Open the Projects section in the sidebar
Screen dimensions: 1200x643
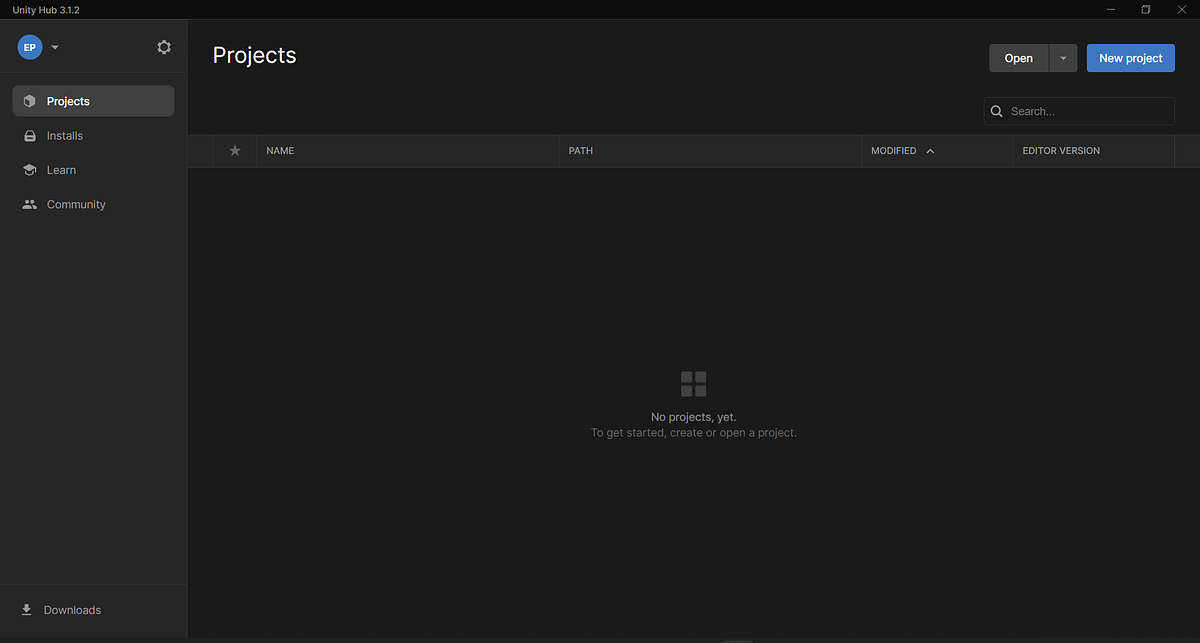pos(67,100)
